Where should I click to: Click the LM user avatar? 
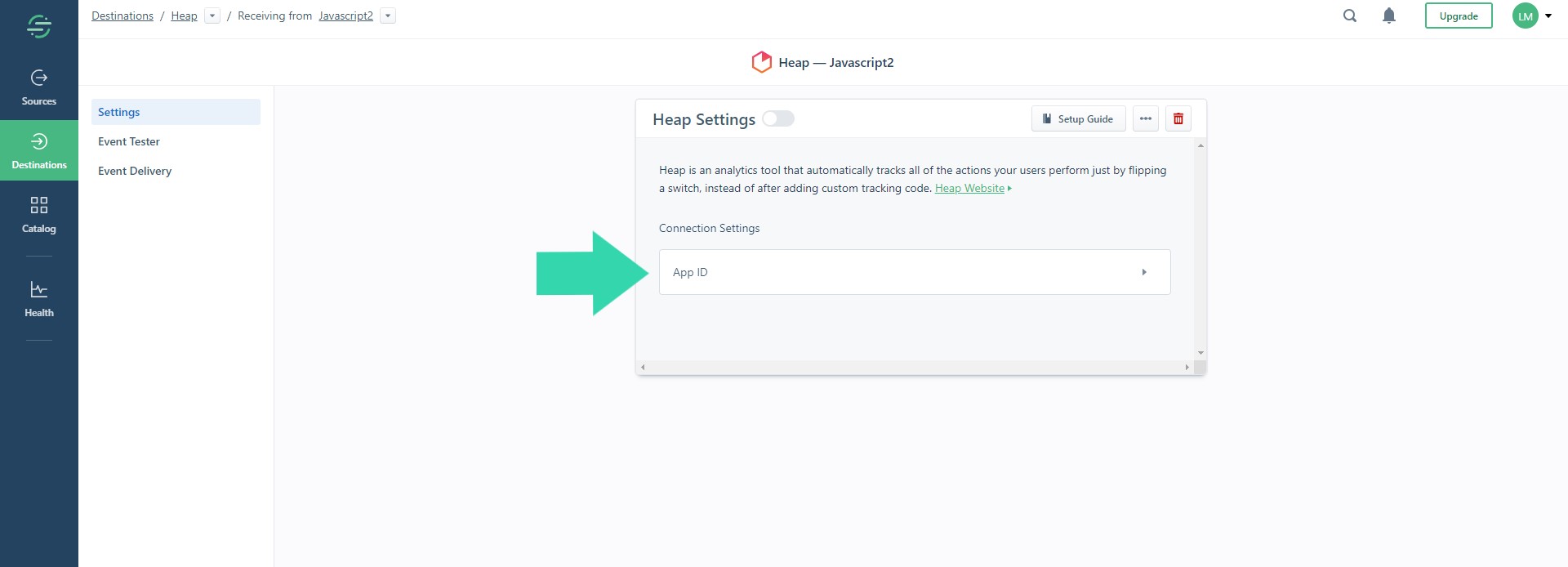click(1525, 16)
